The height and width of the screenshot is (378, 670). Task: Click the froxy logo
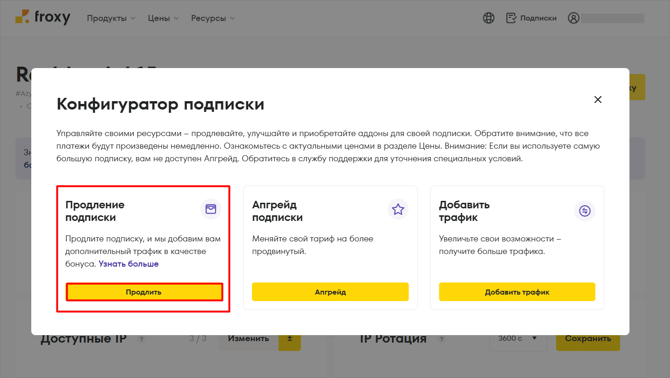43,18
